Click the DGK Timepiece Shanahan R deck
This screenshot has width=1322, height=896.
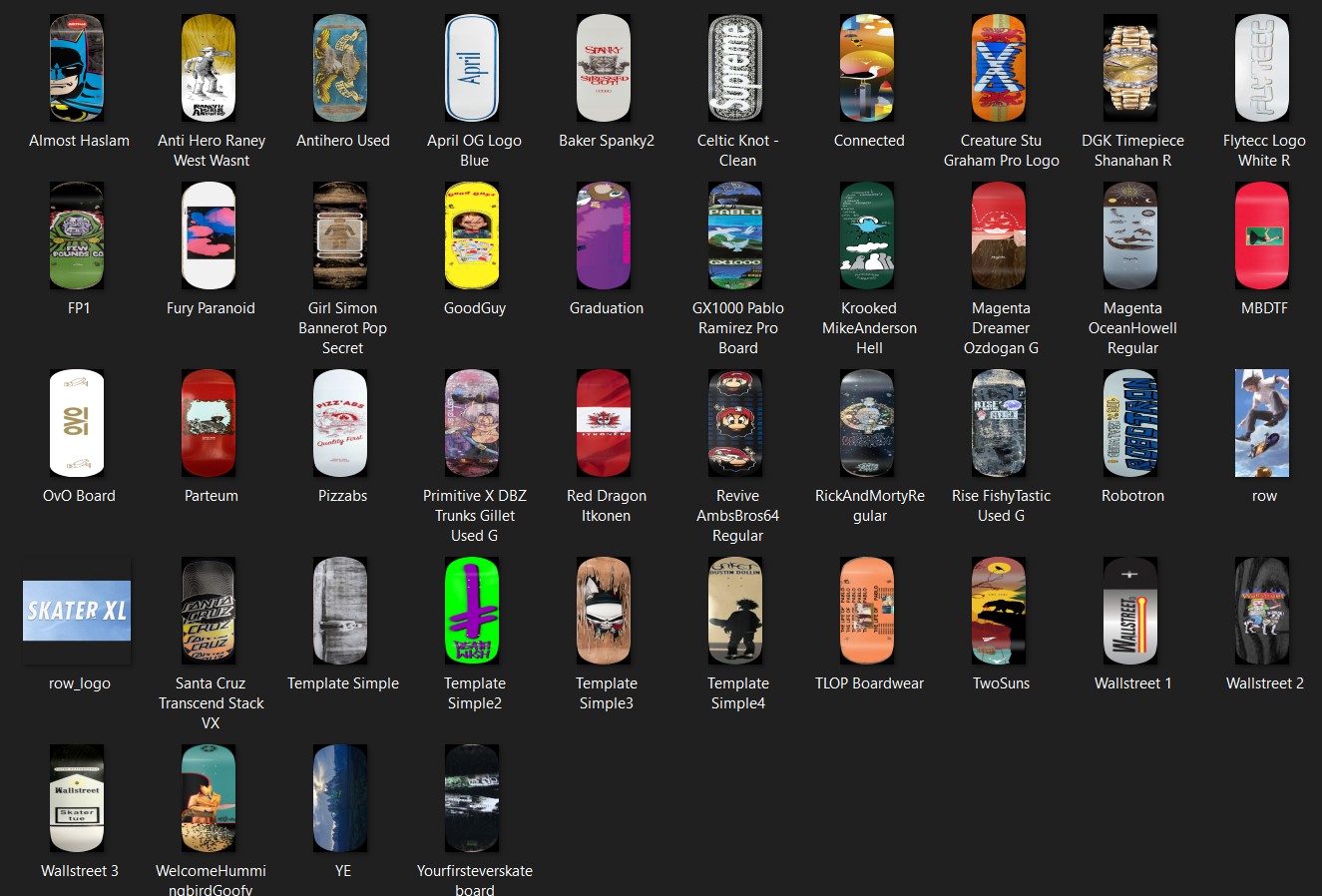1131,68
